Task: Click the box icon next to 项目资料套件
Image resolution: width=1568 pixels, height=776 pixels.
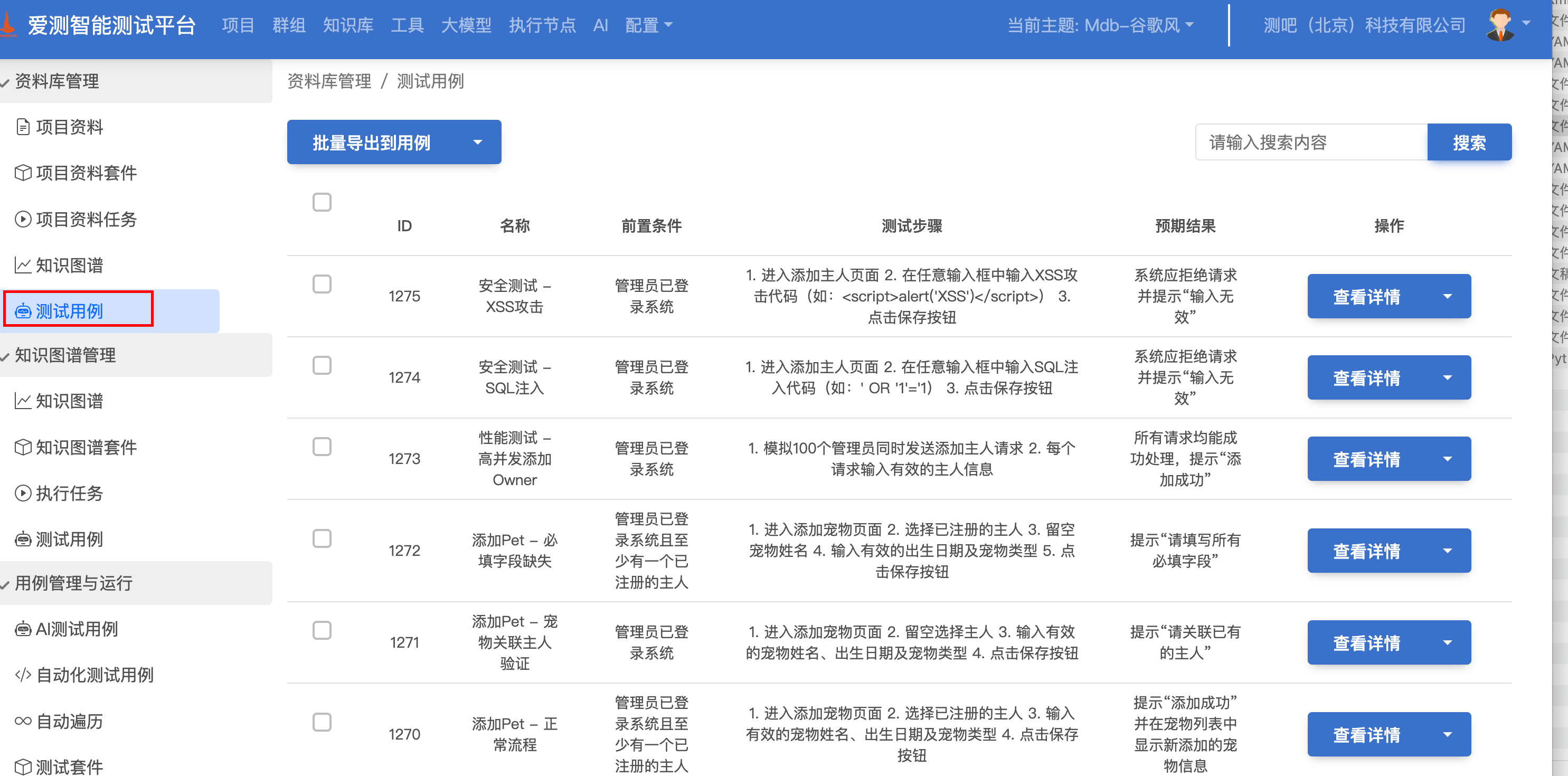Action: [x=23, y=173]
